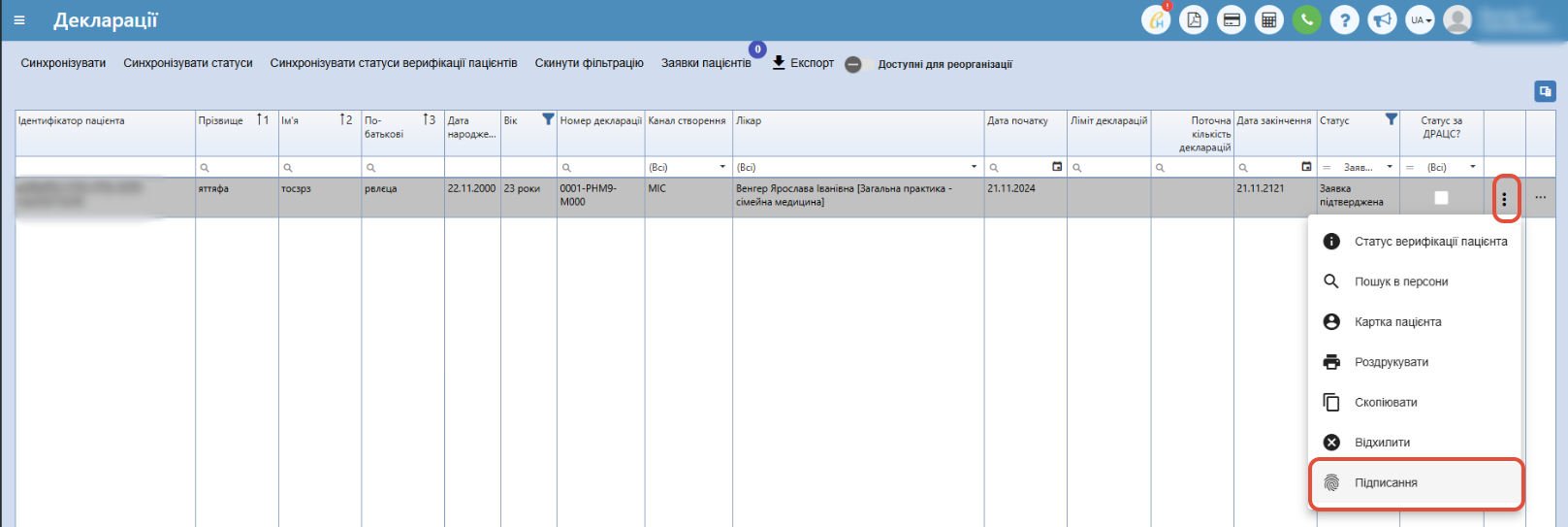Viewport: 1568px width, 527px height.
Task: Click the eHealth icon with red alert
Action: pos(1156,19)
